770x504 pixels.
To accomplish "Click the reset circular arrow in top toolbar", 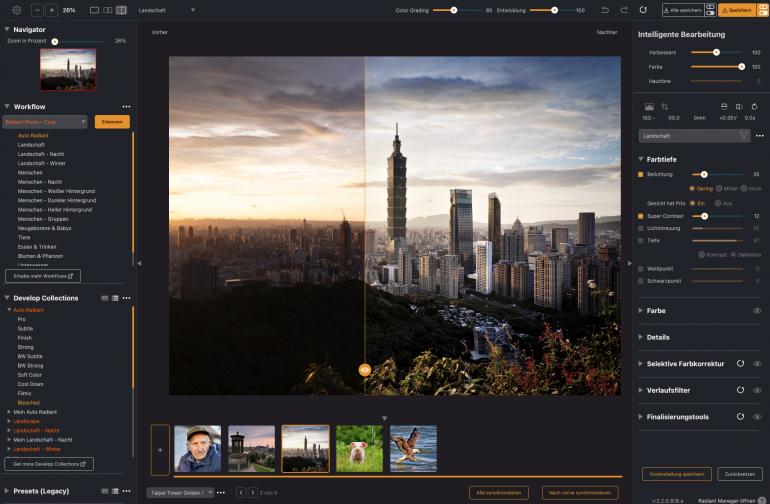I will (642, 10).
